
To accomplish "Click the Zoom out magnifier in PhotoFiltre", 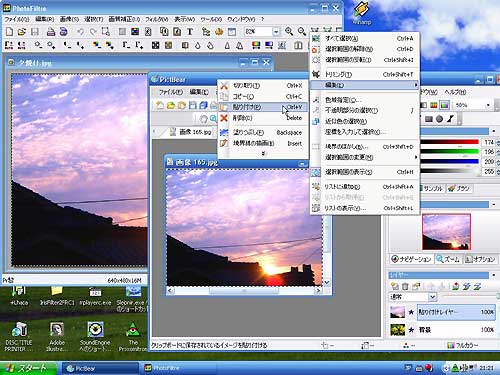I will click(x=302, y=31).
